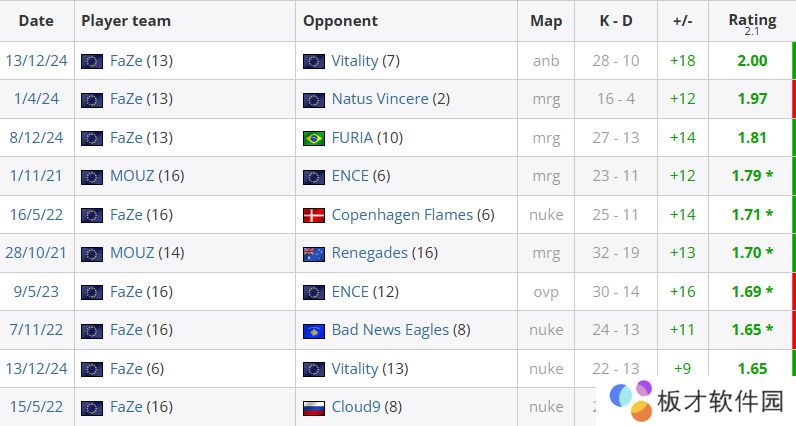Click the Russia flag beside Cloud9

pyautogui.click(x=314, y=407)
